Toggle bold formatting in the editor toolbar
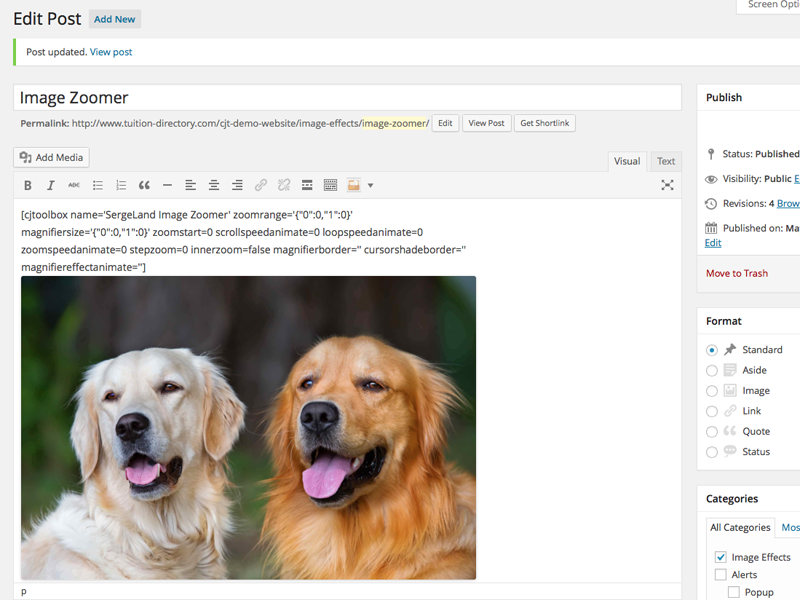Image resolution: width=800 pixels, height=600 pixels. 28,185
